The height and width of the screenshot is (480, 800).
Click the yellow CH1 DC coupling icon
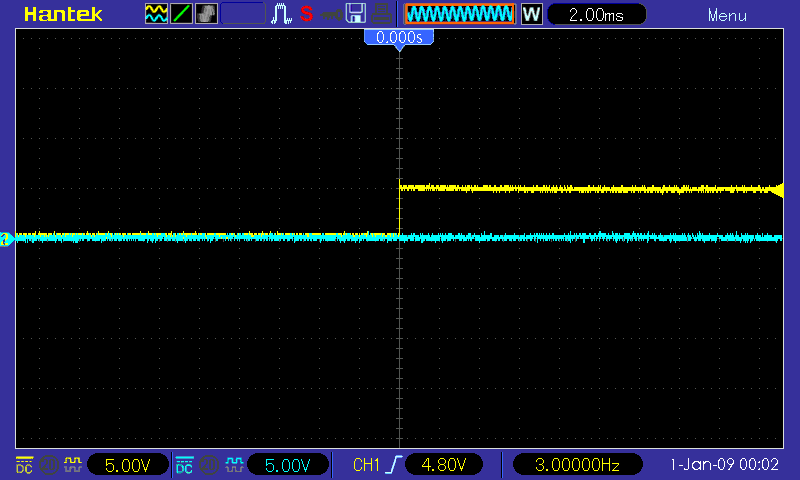tap(24, 465)
